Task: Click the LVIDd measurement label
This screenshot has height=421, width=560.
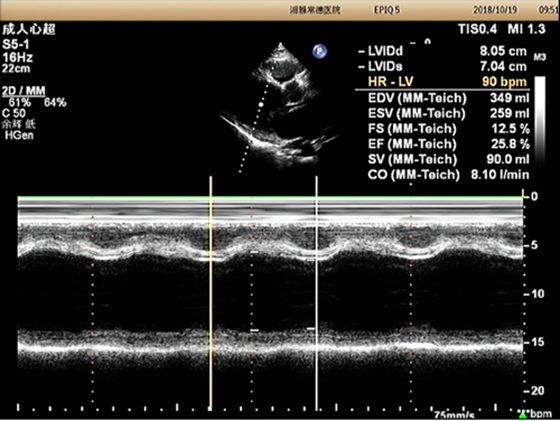Action: coord(385,51)
